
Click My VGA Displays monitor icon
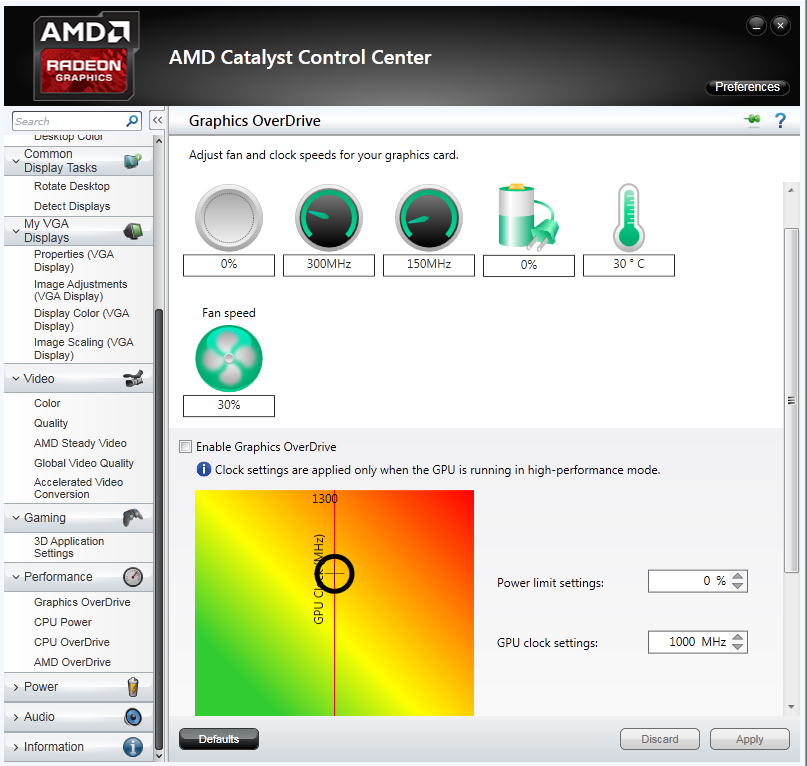(133, 231)
